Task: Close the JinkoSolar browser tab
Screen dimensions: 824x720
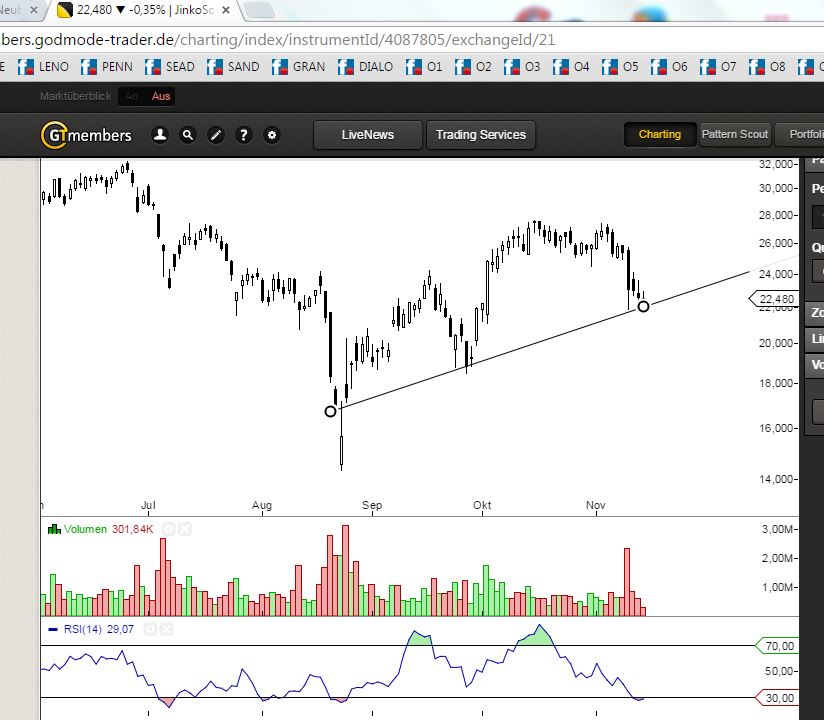Action: [226, 10]
